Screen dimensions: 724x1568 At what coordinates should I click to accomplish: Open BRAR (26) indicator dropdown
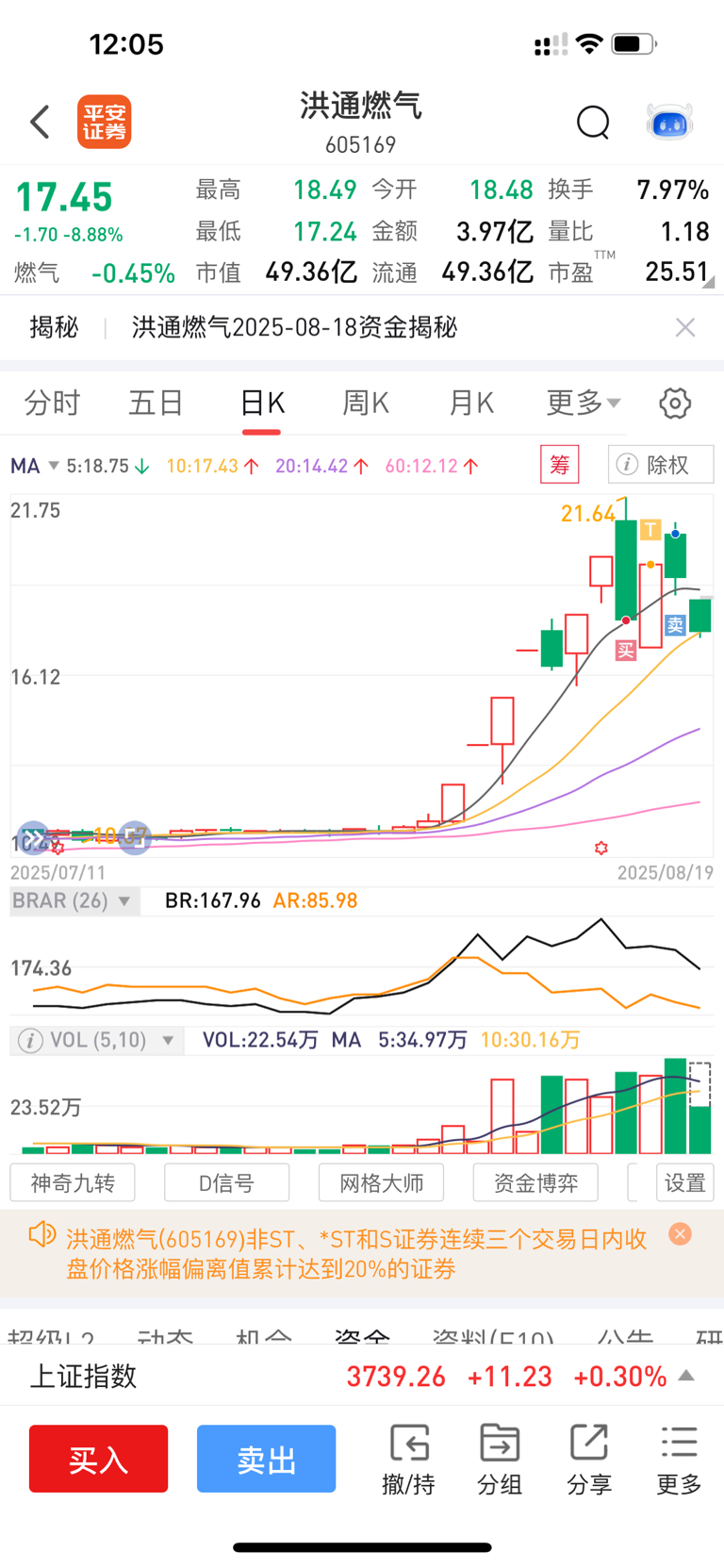[74, 900]
